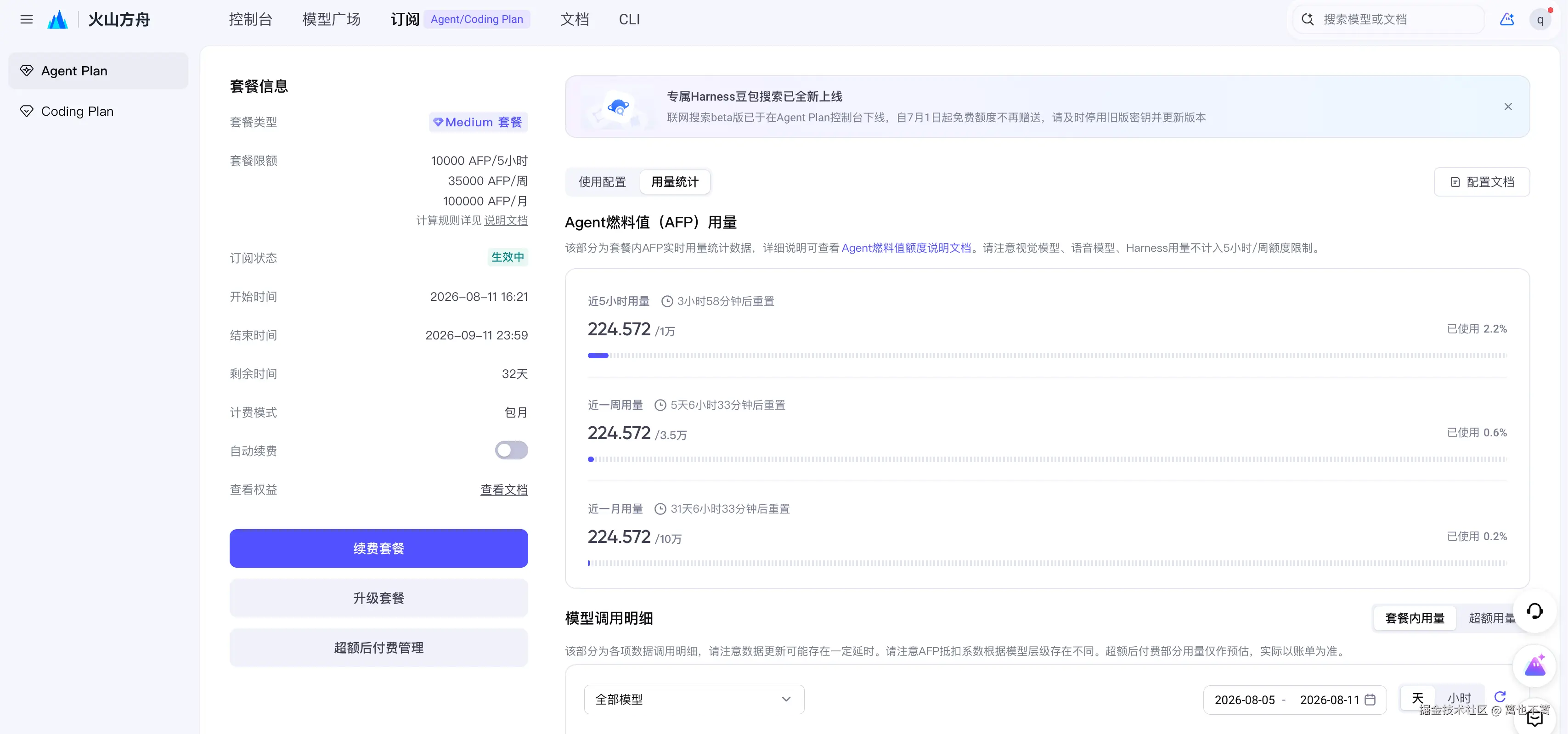The width and height of the screenshot is (1568, 734).
Task: Click the banner cloud search illustration
Action: 619,108
